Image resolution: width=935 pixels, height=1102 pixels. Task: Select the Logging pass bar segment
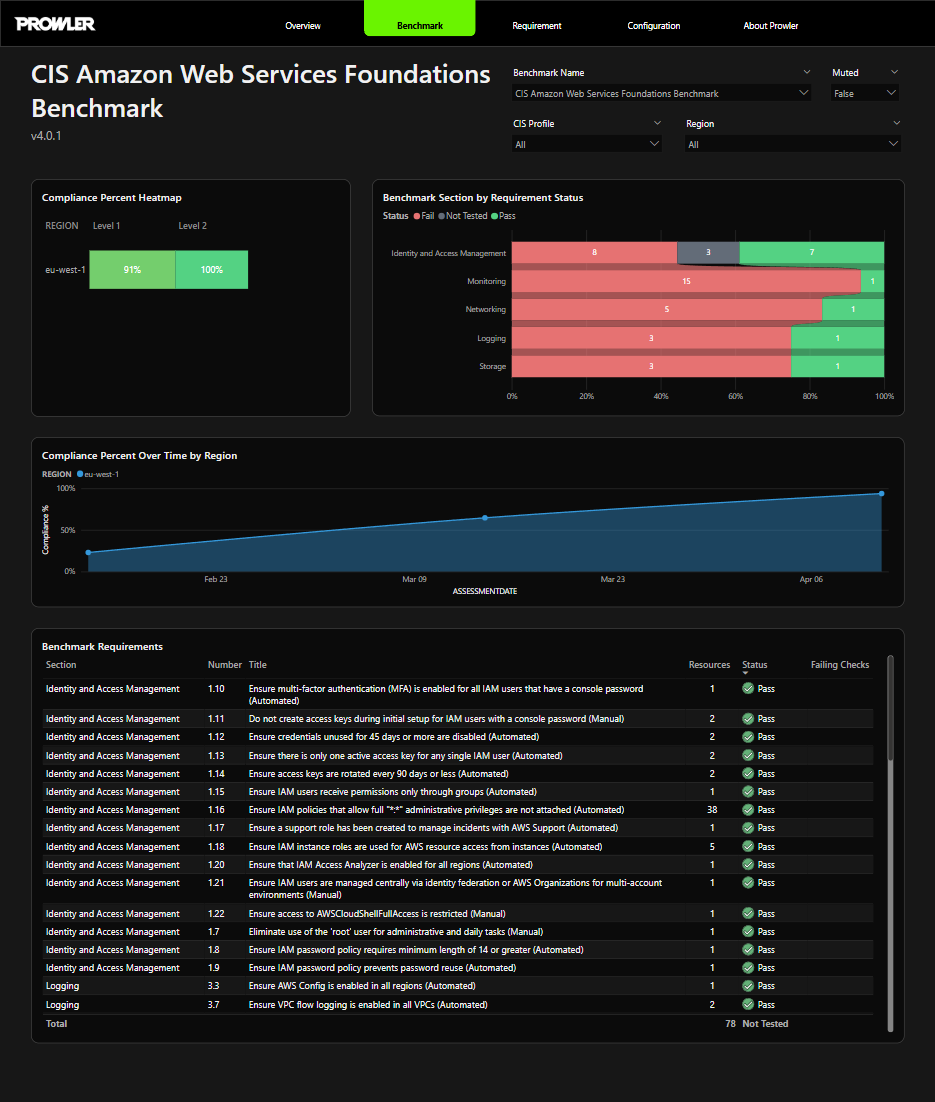tap(837, 338)
